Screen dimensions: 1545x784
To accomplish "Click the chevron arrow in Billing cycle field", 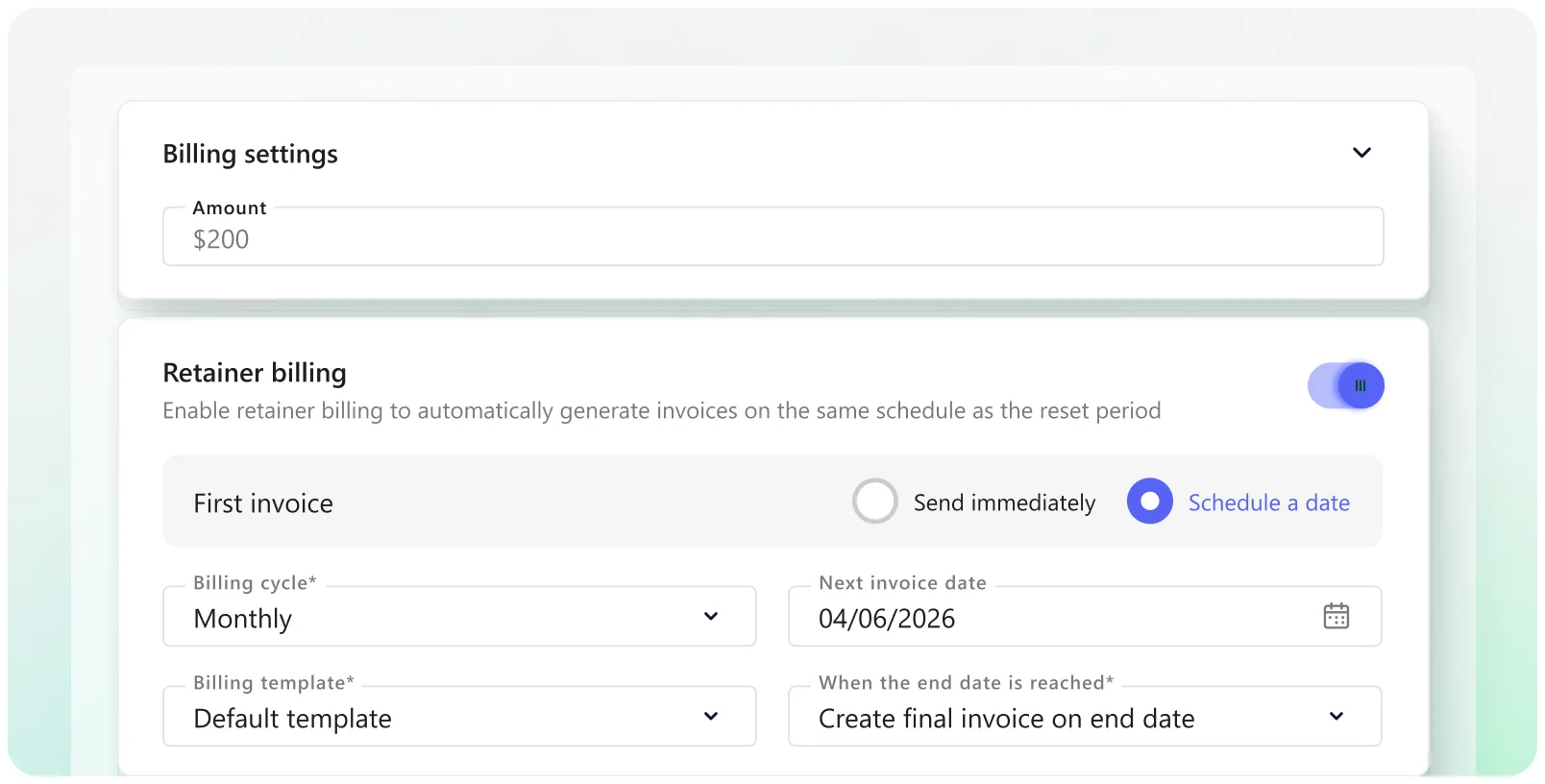I will (x=711, y=617).
